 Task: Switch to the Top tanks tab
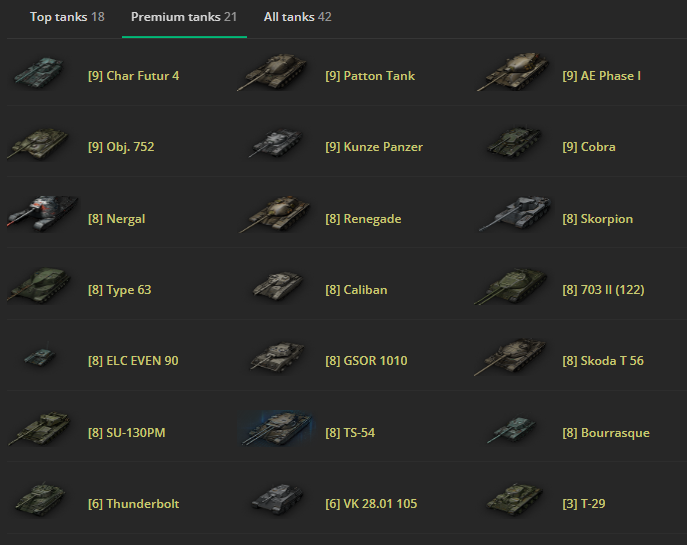[67, 17]
